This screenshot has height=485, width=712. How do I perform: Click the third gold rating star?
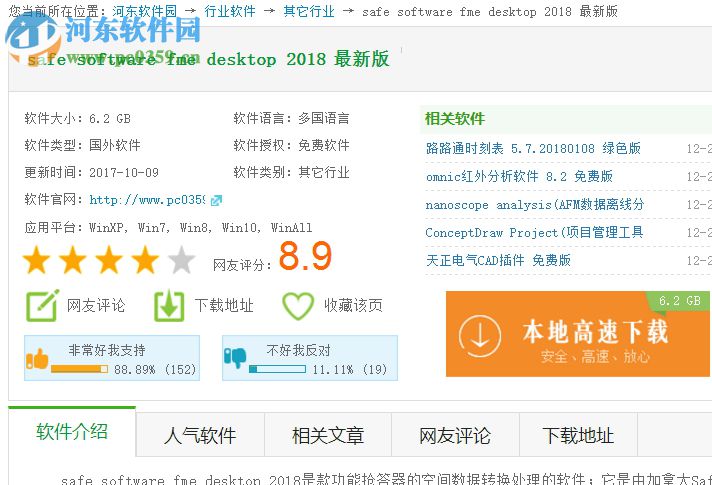click(109, 260)
